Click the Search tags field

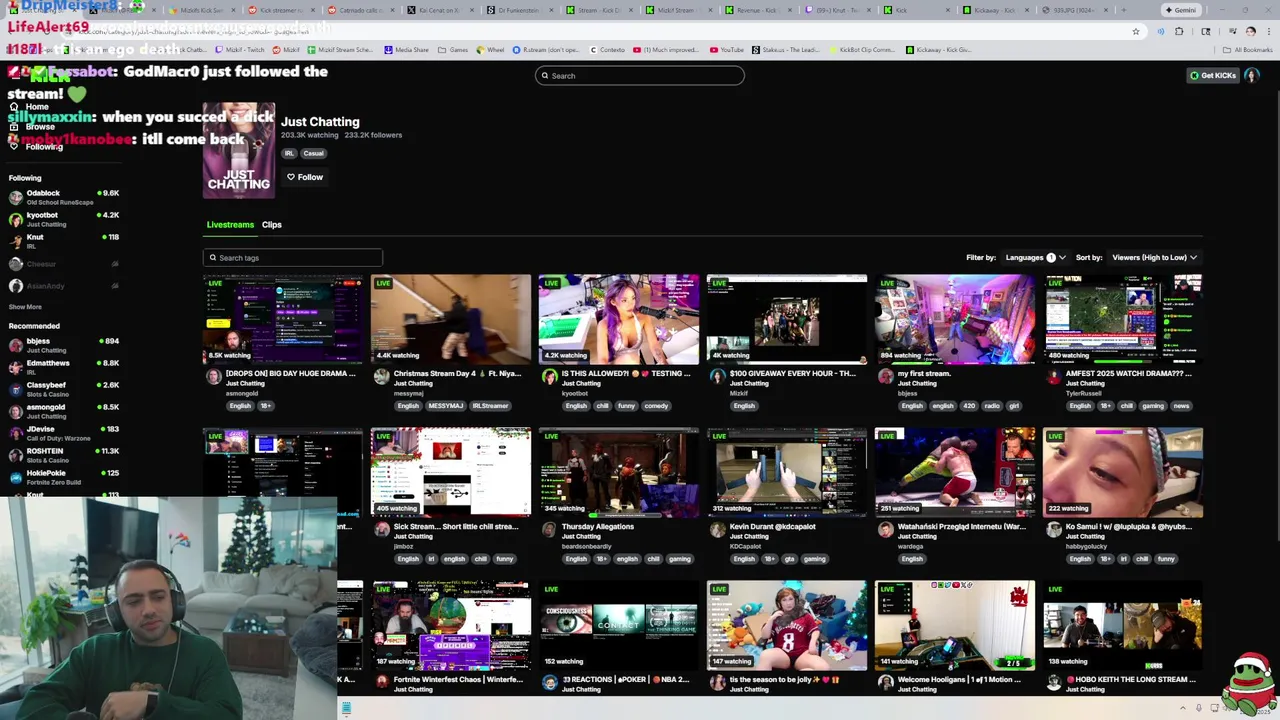292,258
